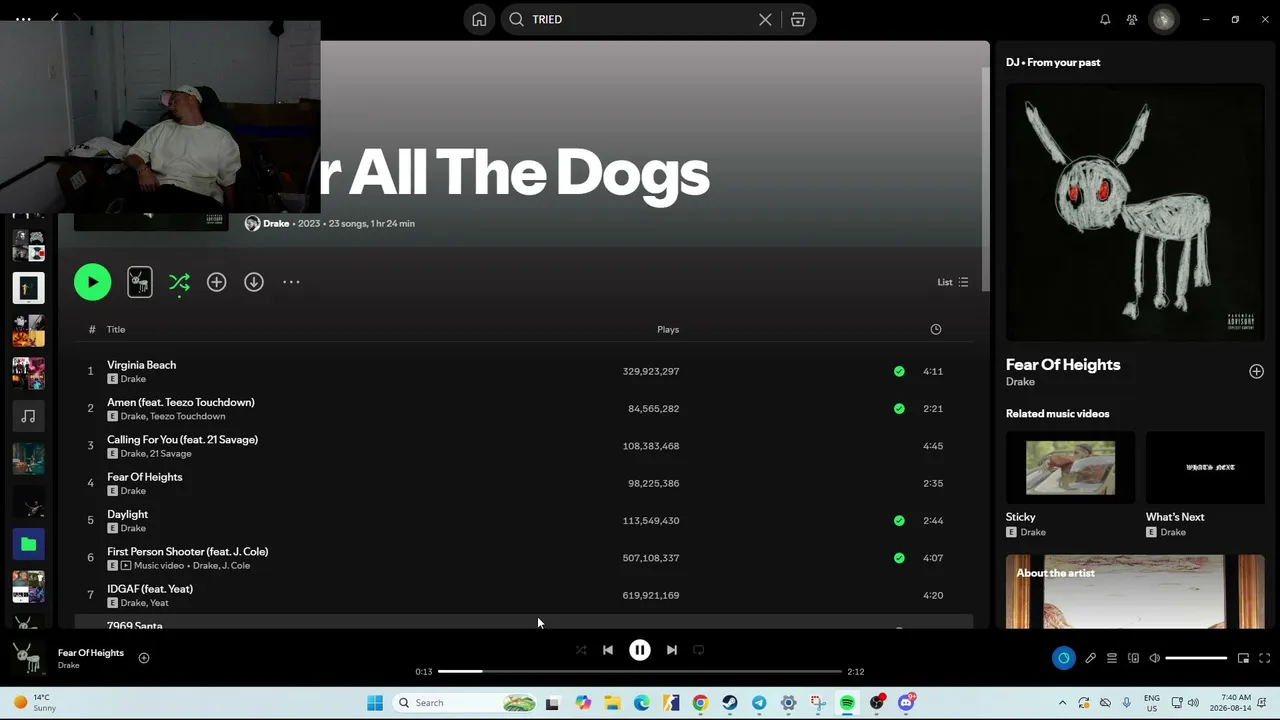Open the Teezo Touchdown artist link
The height and width of the screenshot is (720, 1280).
(188, 416)
